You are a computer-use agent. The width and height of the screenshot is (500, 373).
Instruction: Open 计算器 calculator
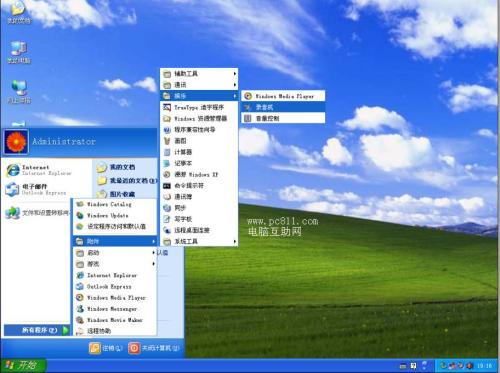coord(199,152)
